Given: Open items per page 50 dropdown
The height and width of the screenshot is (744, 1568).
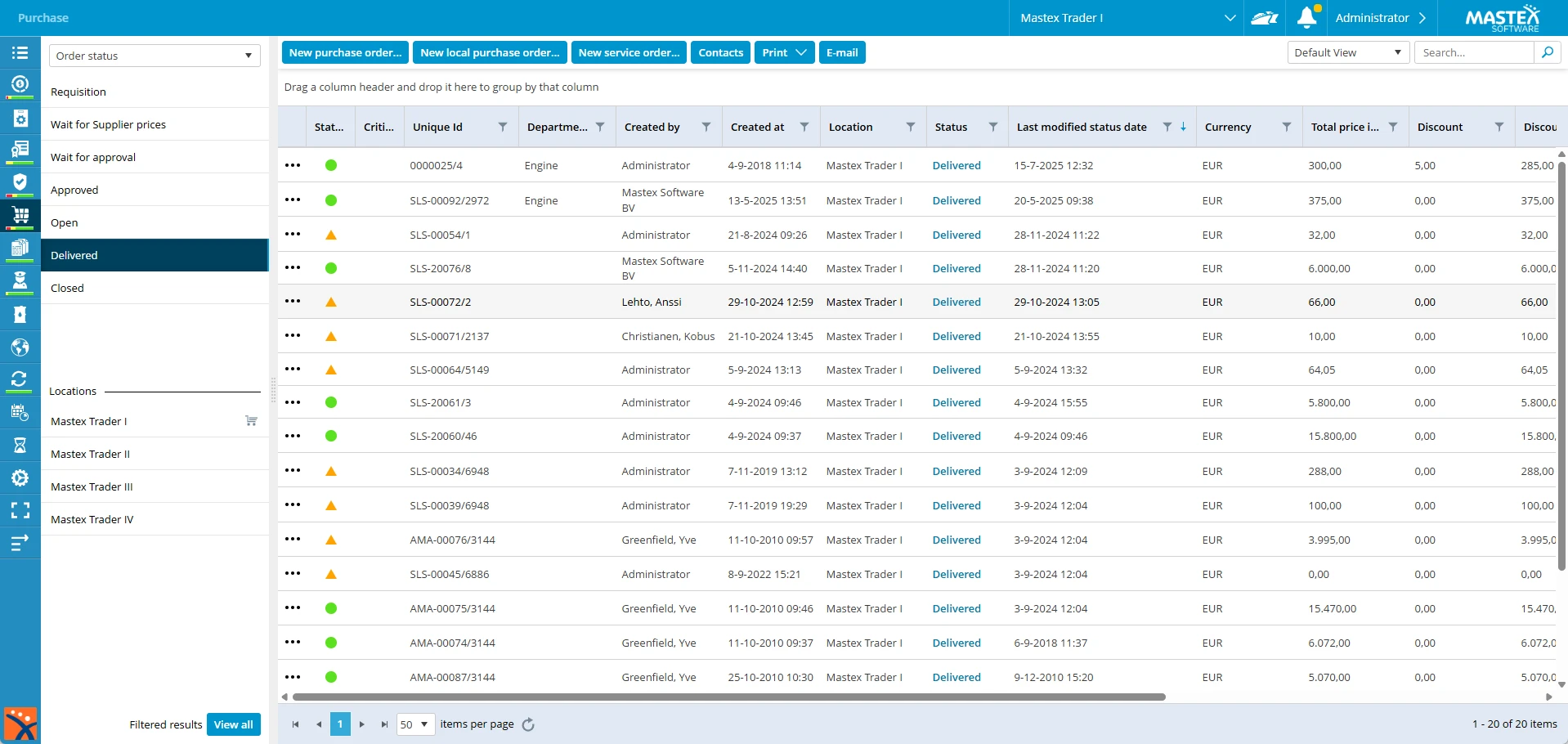Looking at the screenshot, I should (415, 724).
